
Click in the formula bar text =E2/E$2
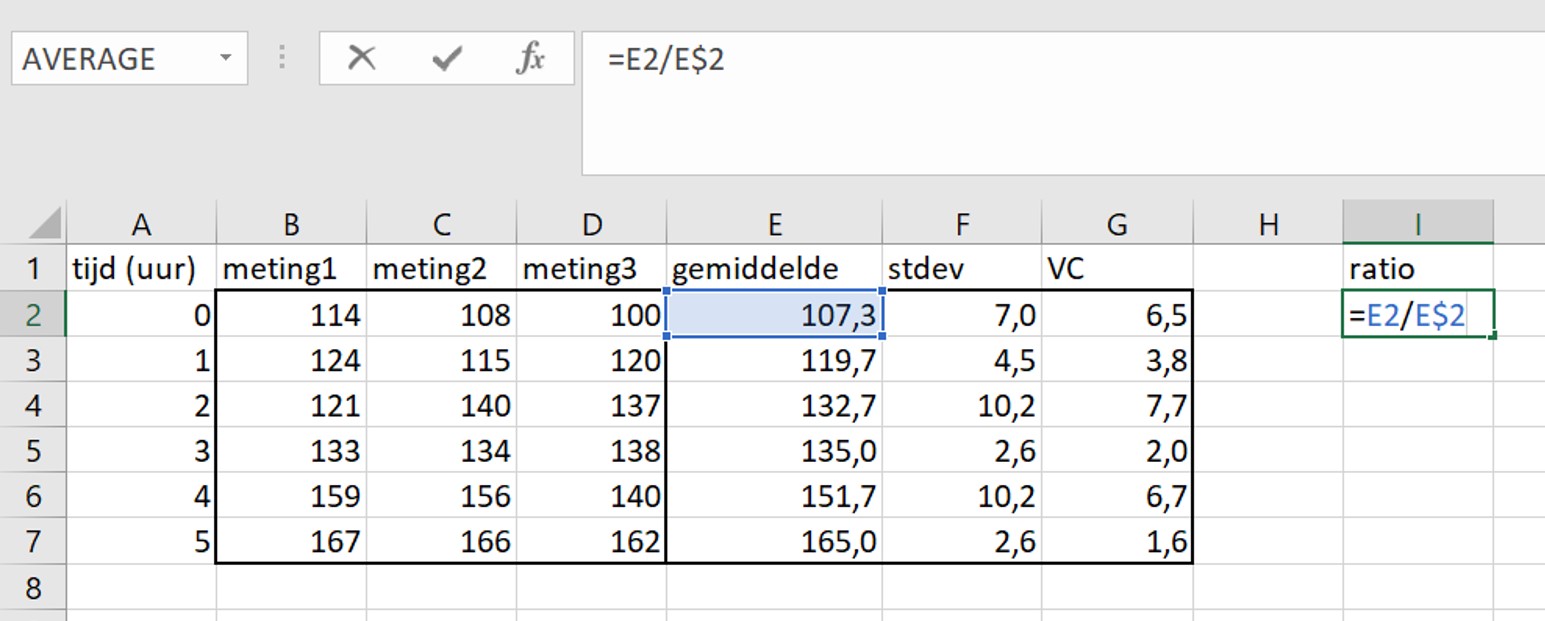coord(666,60)
